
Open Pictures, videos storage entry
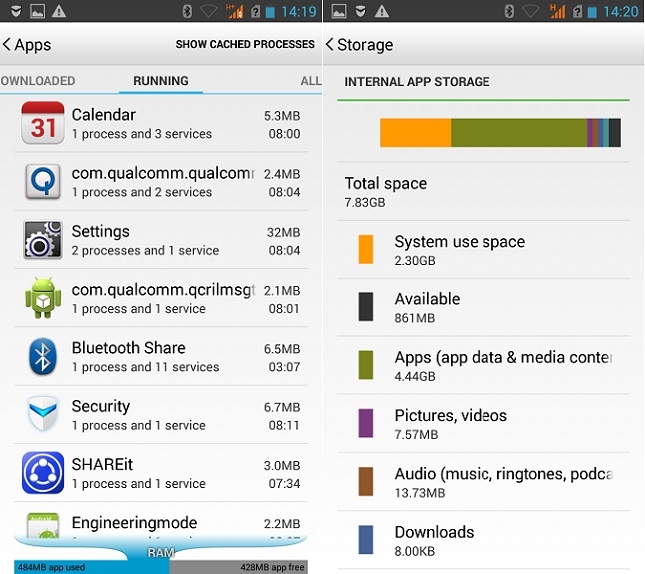pos(483,423)
